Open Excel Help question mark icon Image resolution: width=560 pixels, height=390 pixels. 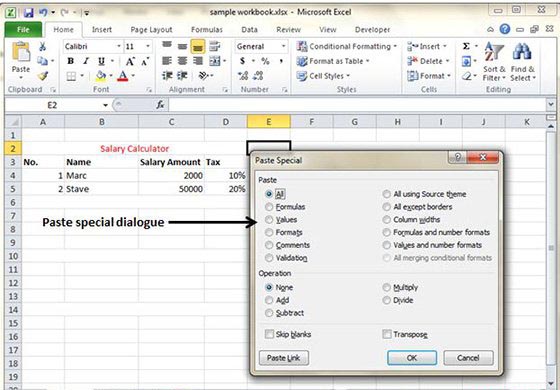tap(505, 29)
